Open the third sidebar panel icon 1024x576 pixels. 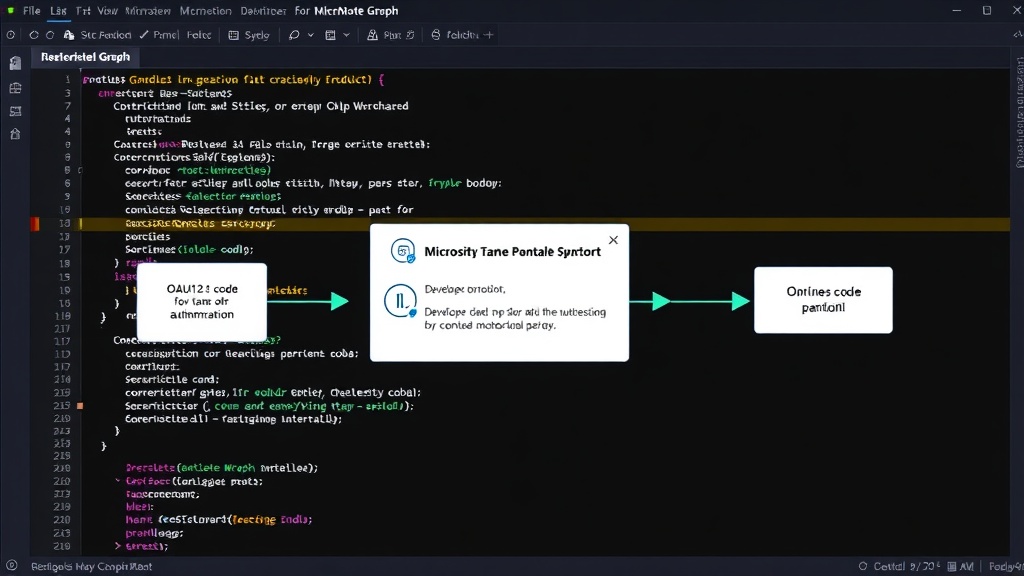pos(16,111)
